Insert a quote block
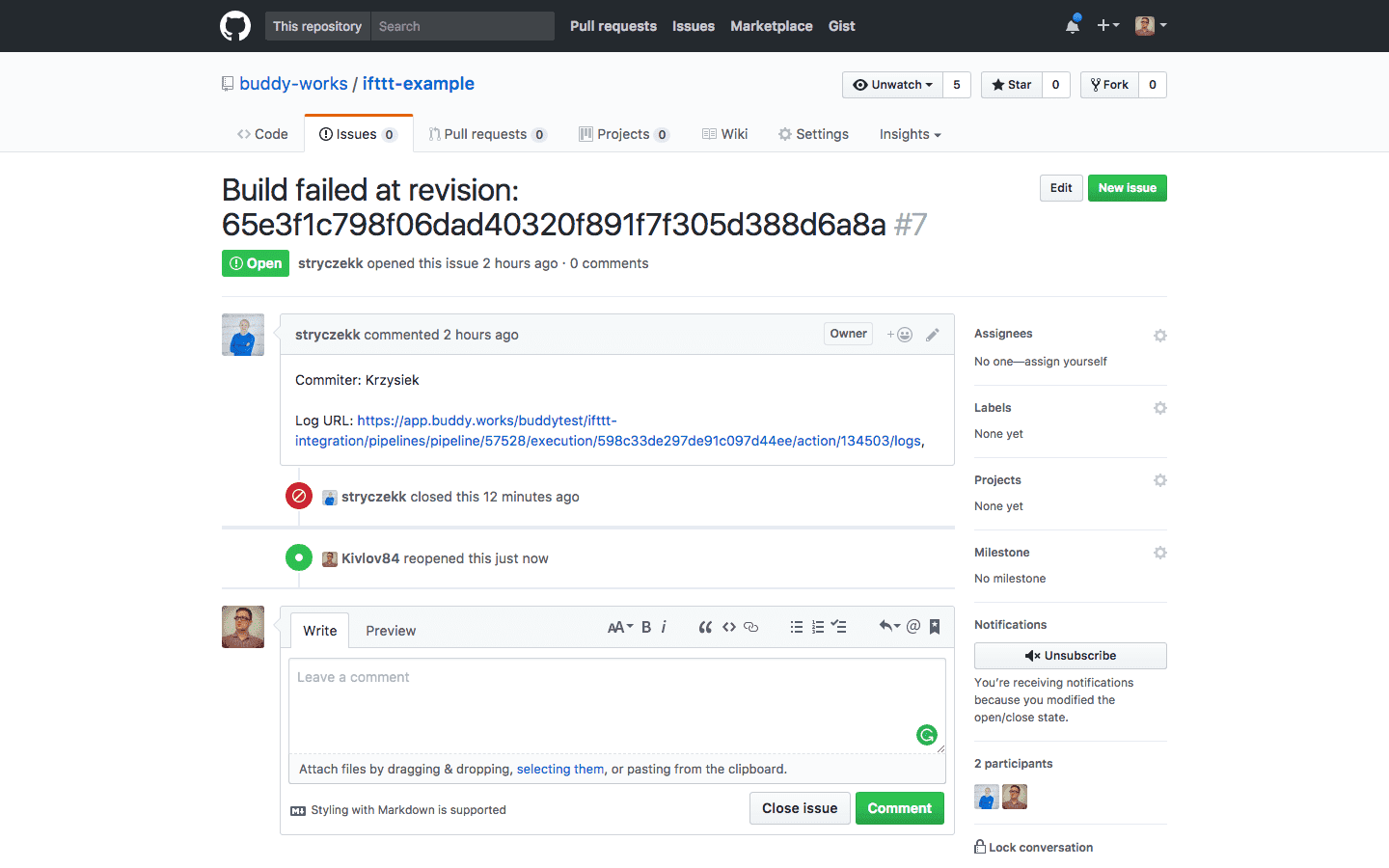The image size is (1389, 868). [x=705, y=627]
